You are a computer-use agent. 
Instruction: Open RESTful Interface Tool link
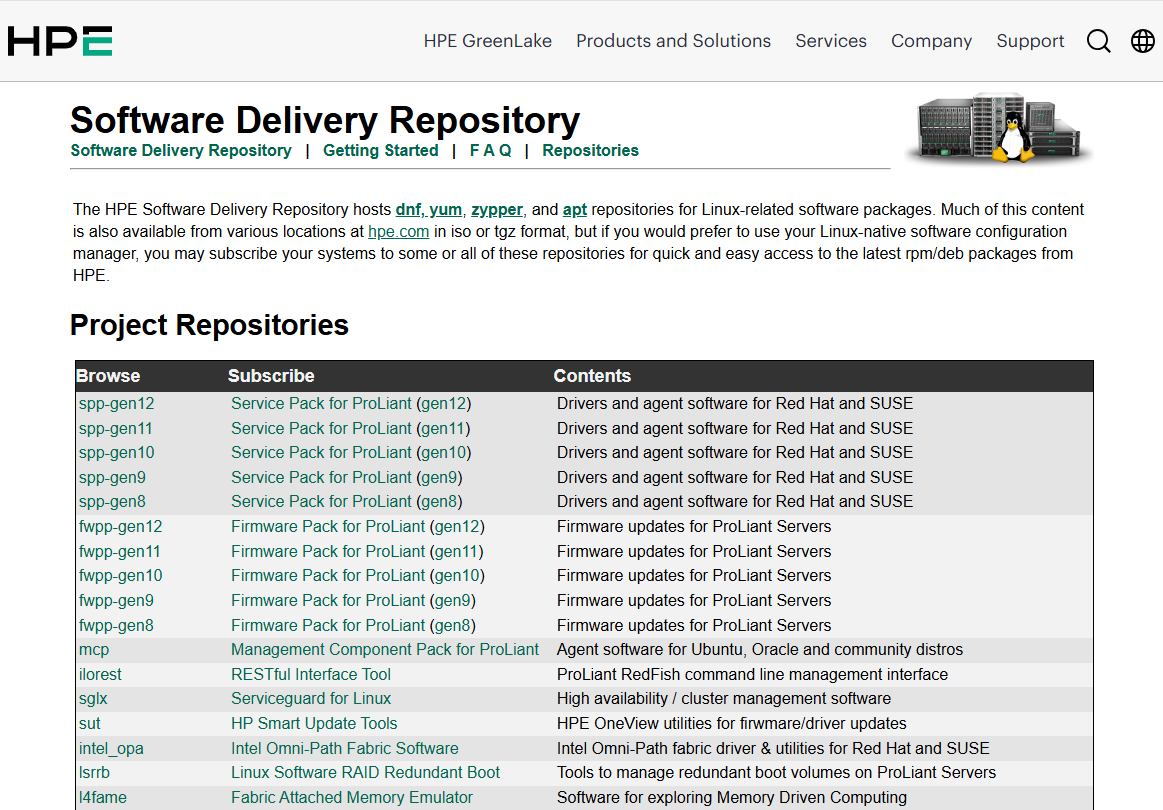311,675
